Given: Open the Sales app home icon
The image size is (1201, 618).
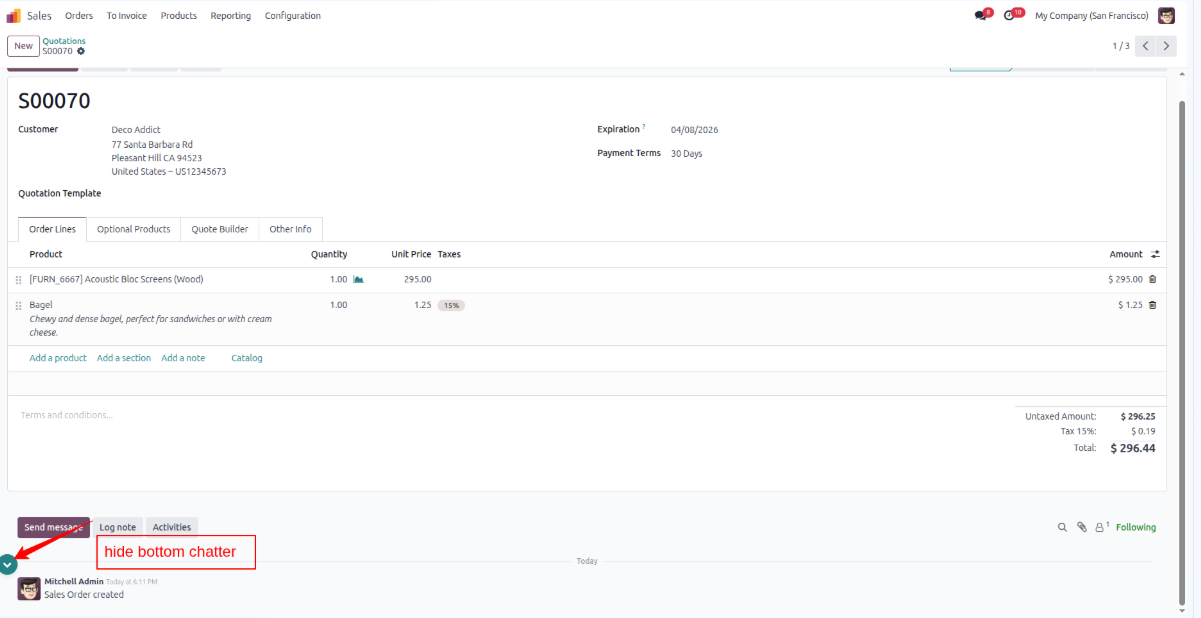Looking at the screenshot, I should click(x=14, y=16).
